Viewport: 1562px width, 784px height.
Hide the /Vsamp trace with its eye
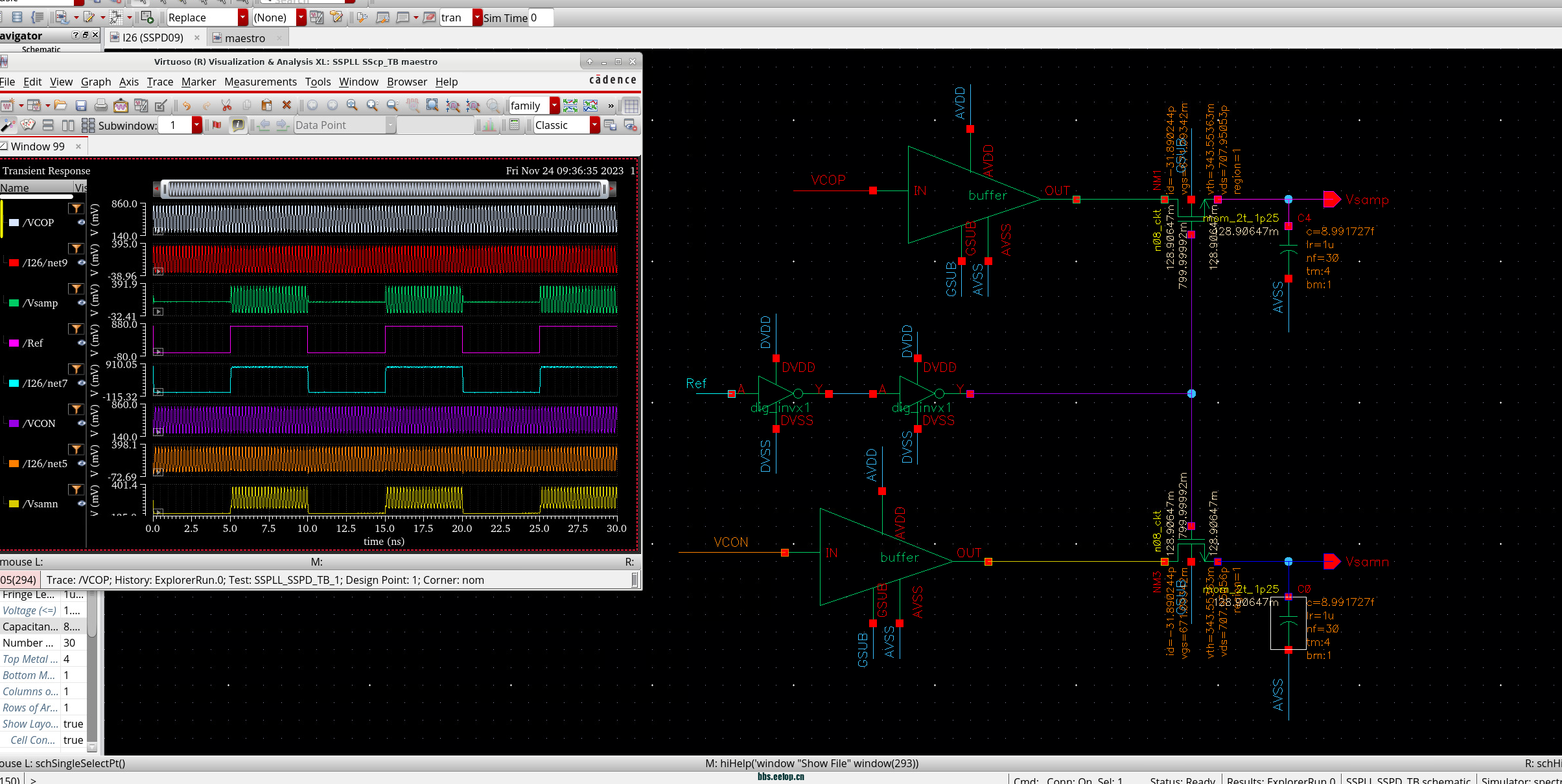tap(82, 303)
